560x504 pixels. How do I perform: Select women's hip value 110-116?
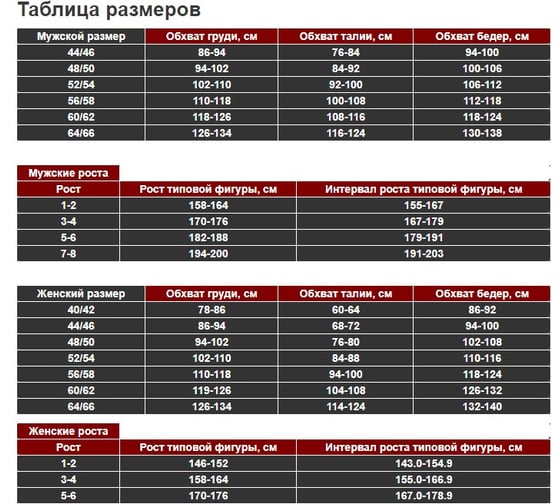[x=482, y=358]
